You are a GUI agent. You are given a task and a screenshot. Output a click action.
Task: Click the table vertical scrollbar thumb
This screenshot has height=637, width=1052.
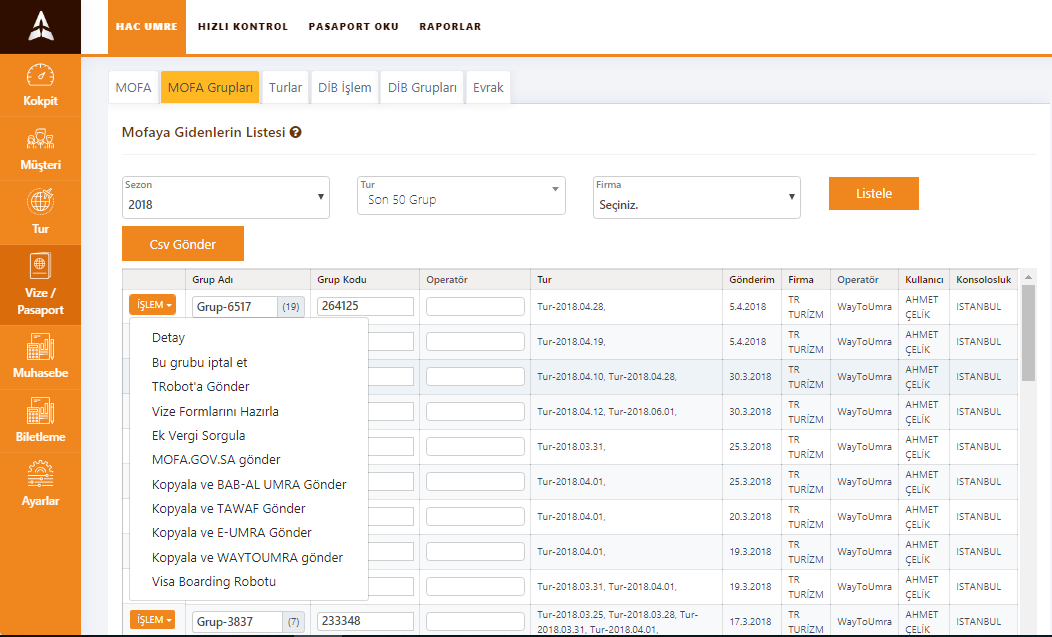pyautogui.click(x=1028, y=333)
